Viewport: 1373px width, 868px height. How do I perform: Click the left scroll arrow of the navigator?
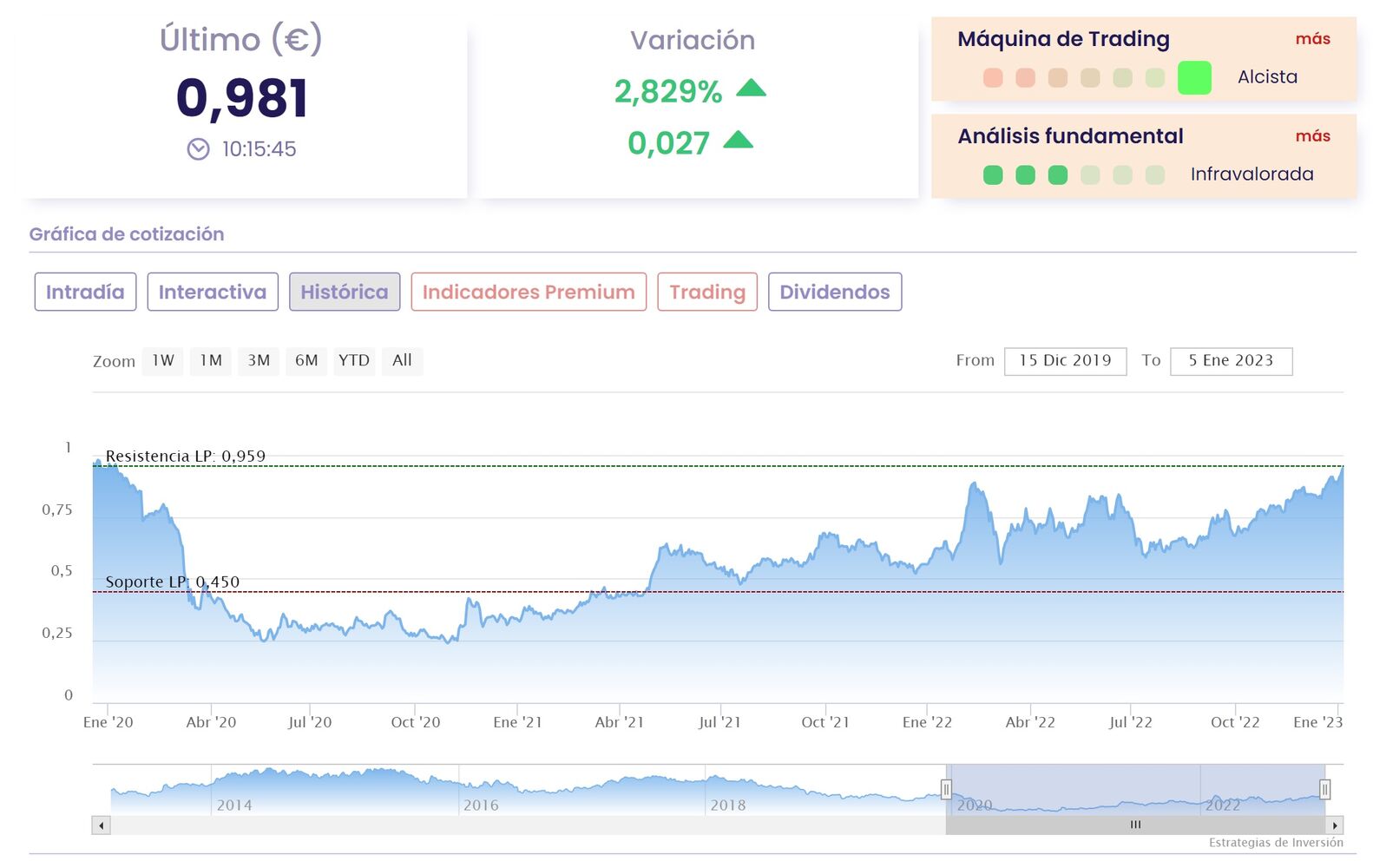tap(102, 825)
